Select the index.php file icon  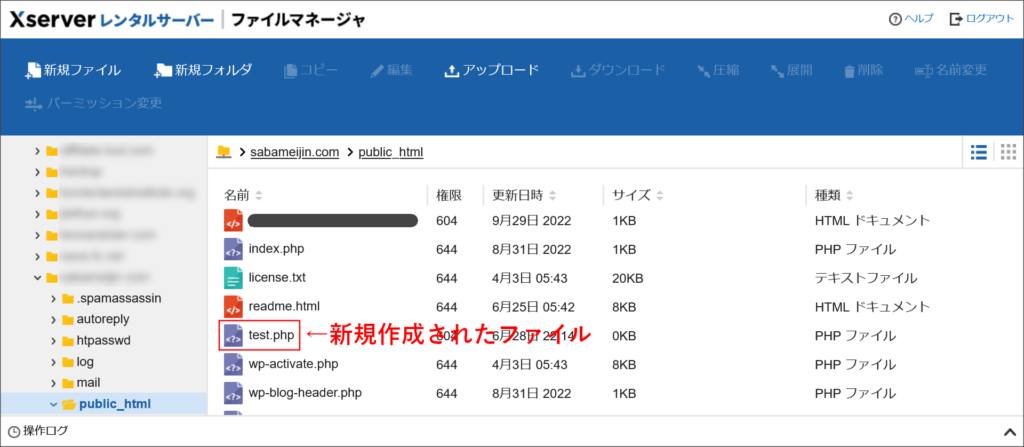click(233, 249)
